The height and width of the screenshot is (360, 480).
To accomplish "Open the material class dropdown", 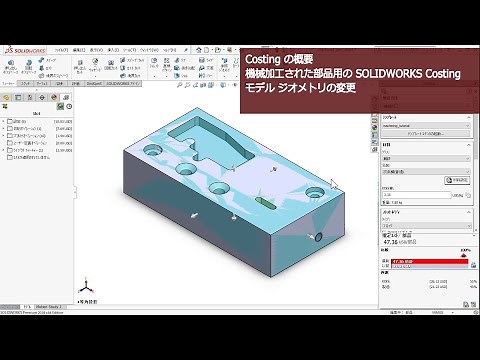I will [x=426, y=159].
